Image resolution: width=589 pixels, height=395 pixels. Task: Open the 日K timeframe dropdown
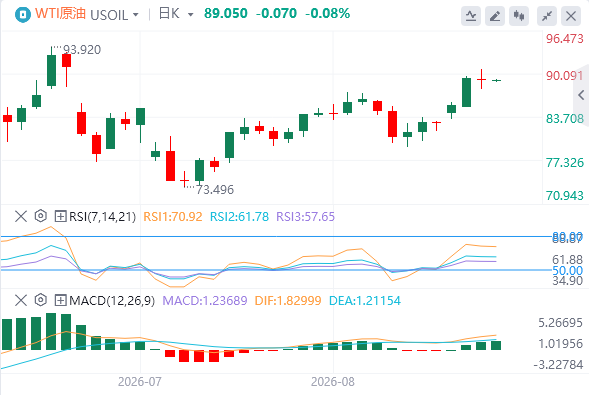pyautogui.click(x=176, y=14)
